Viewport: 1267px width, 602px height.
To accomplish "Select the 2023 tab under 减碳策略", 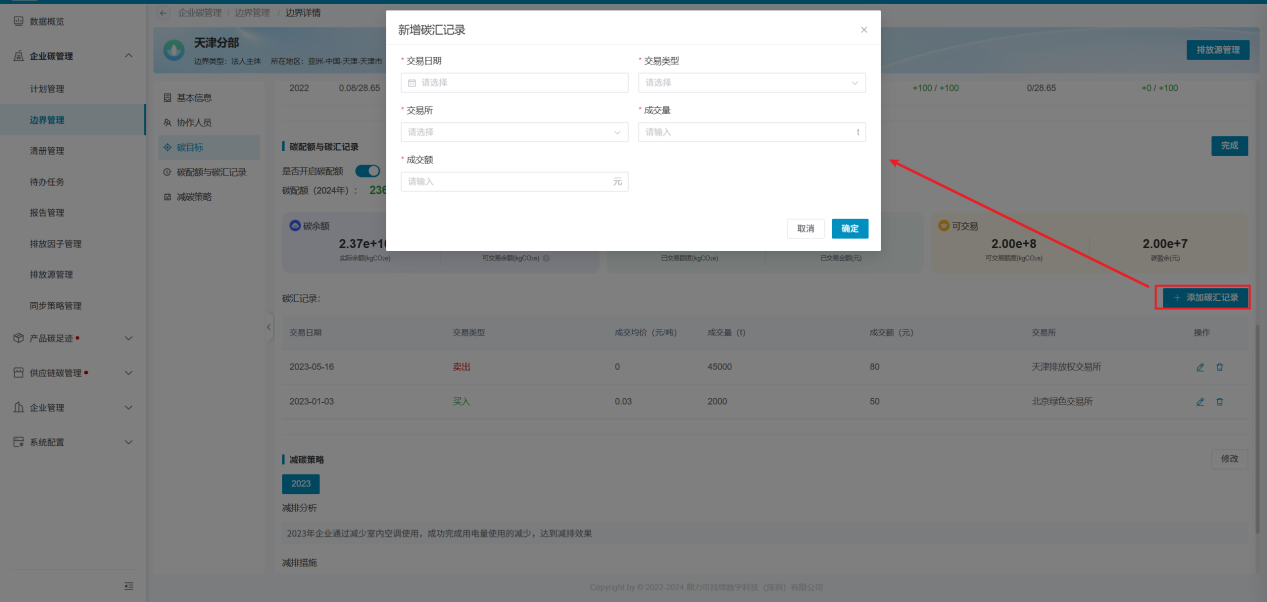I will [x=301, y=484].
